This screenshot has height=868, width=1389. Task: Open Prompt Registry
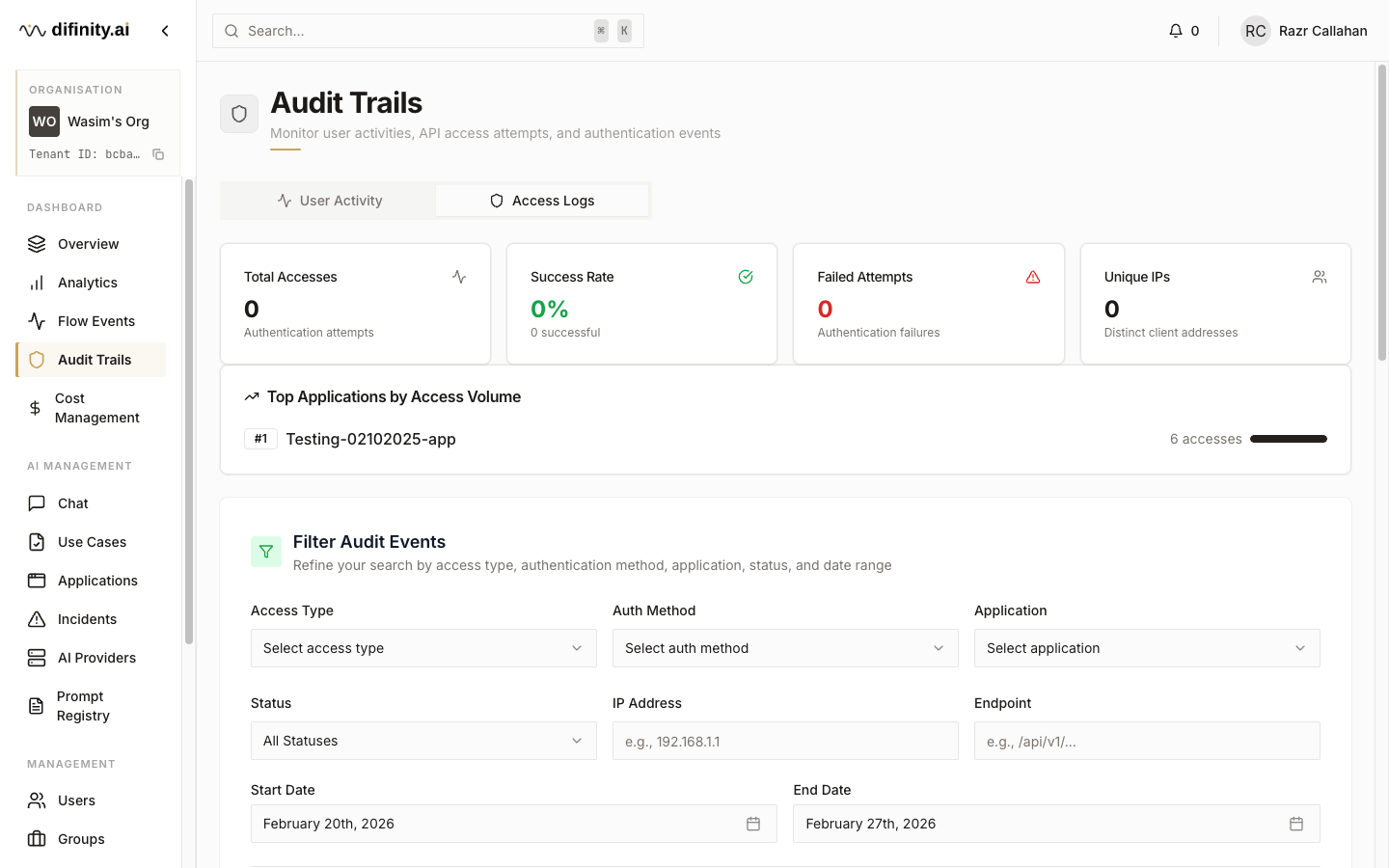(x=91, y=706)
